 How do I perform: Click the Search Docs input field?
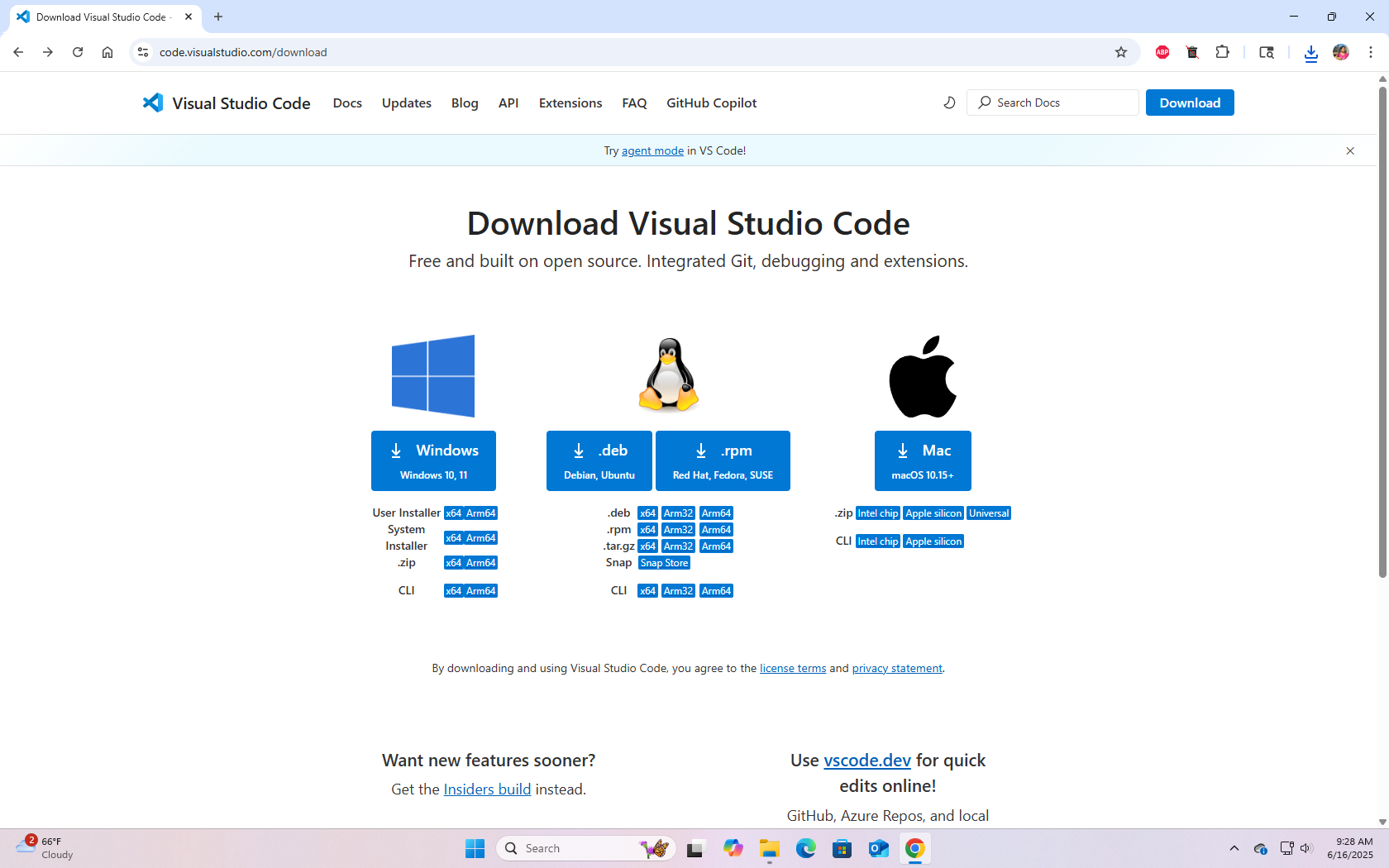(x=1052, y=103)
